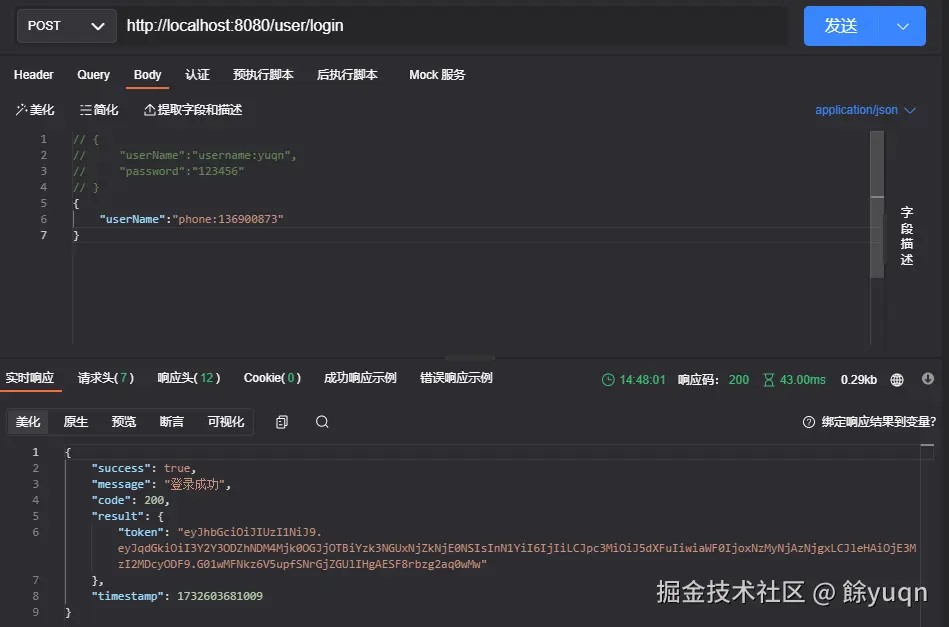Open the search icon in response toolbar
Image resolution: width=949 pixels, height=627 pixels.
pos(322,422)
